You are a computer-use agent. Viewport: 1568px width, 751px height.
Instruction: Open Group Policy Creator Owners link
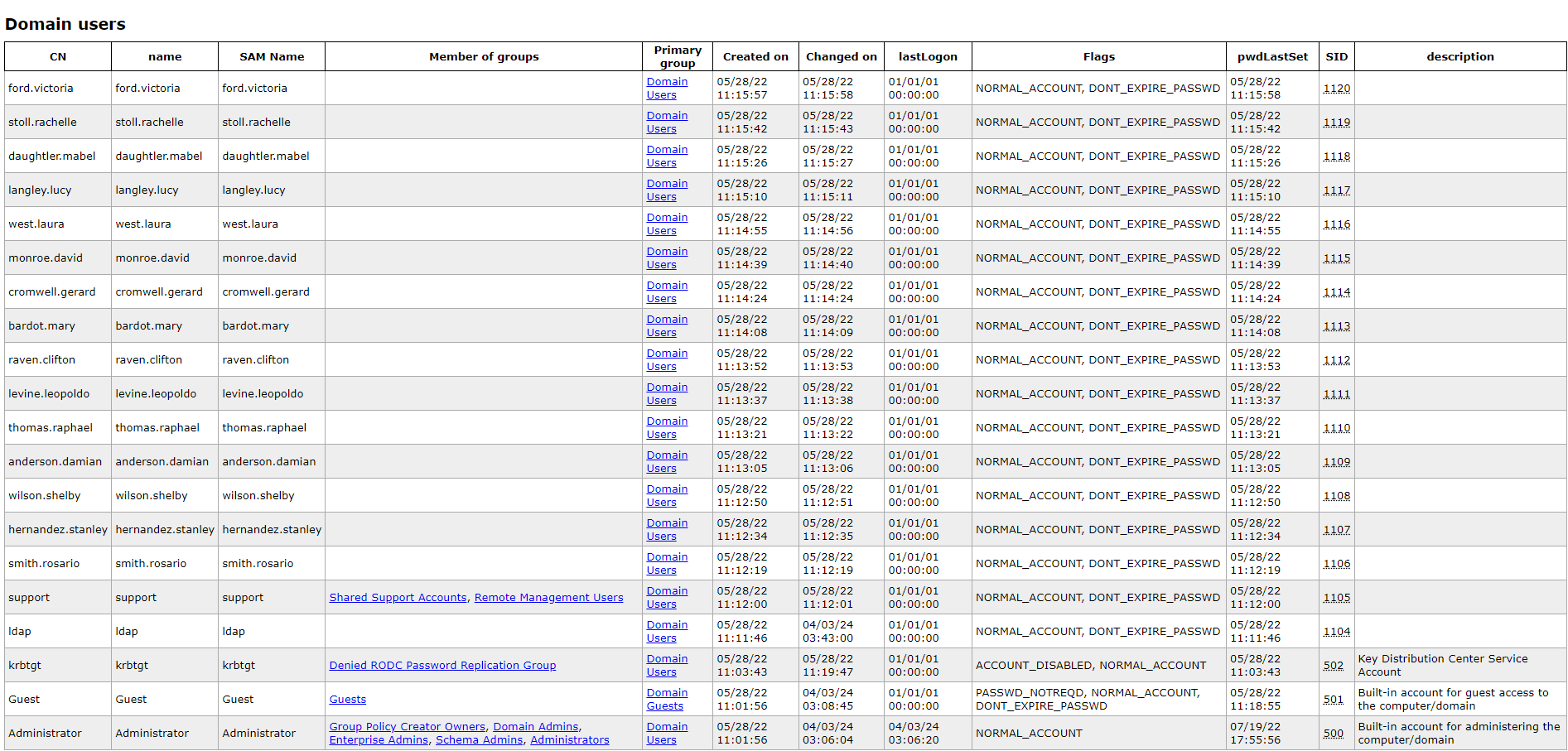pyautogui.click(x=407, y=727)
